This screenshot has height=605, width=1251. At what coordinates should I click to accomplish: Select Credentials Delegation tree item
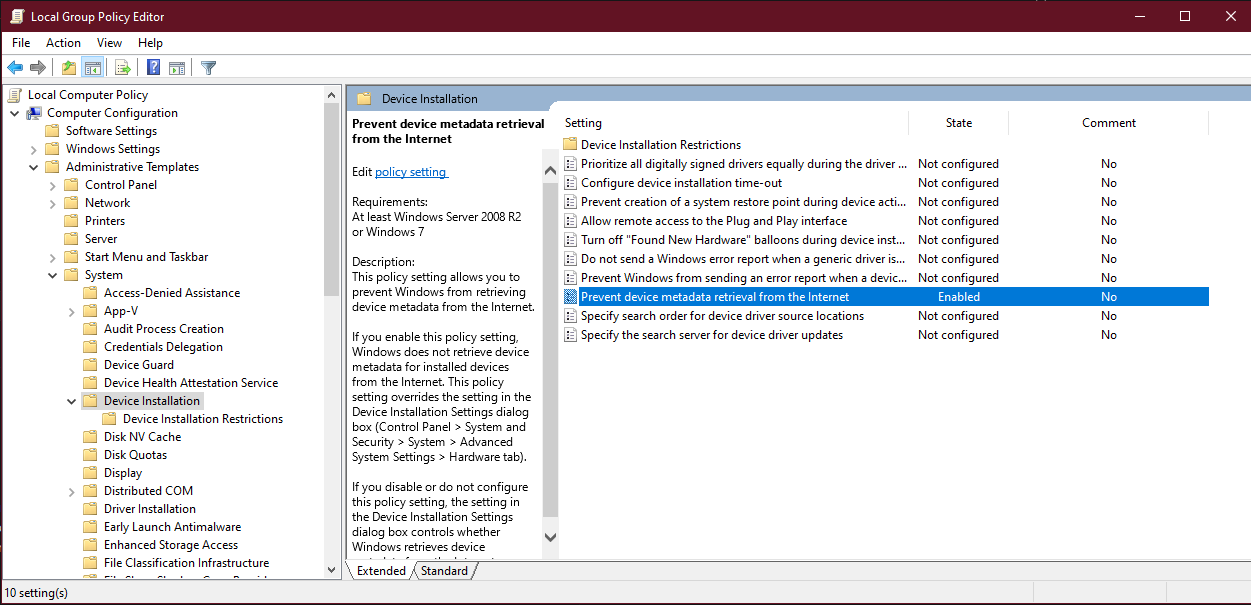coord(163,347)
